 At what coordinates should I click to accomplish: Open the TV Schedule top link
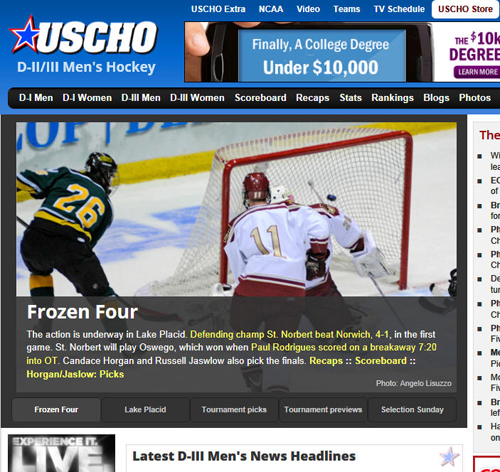point(399,9)
